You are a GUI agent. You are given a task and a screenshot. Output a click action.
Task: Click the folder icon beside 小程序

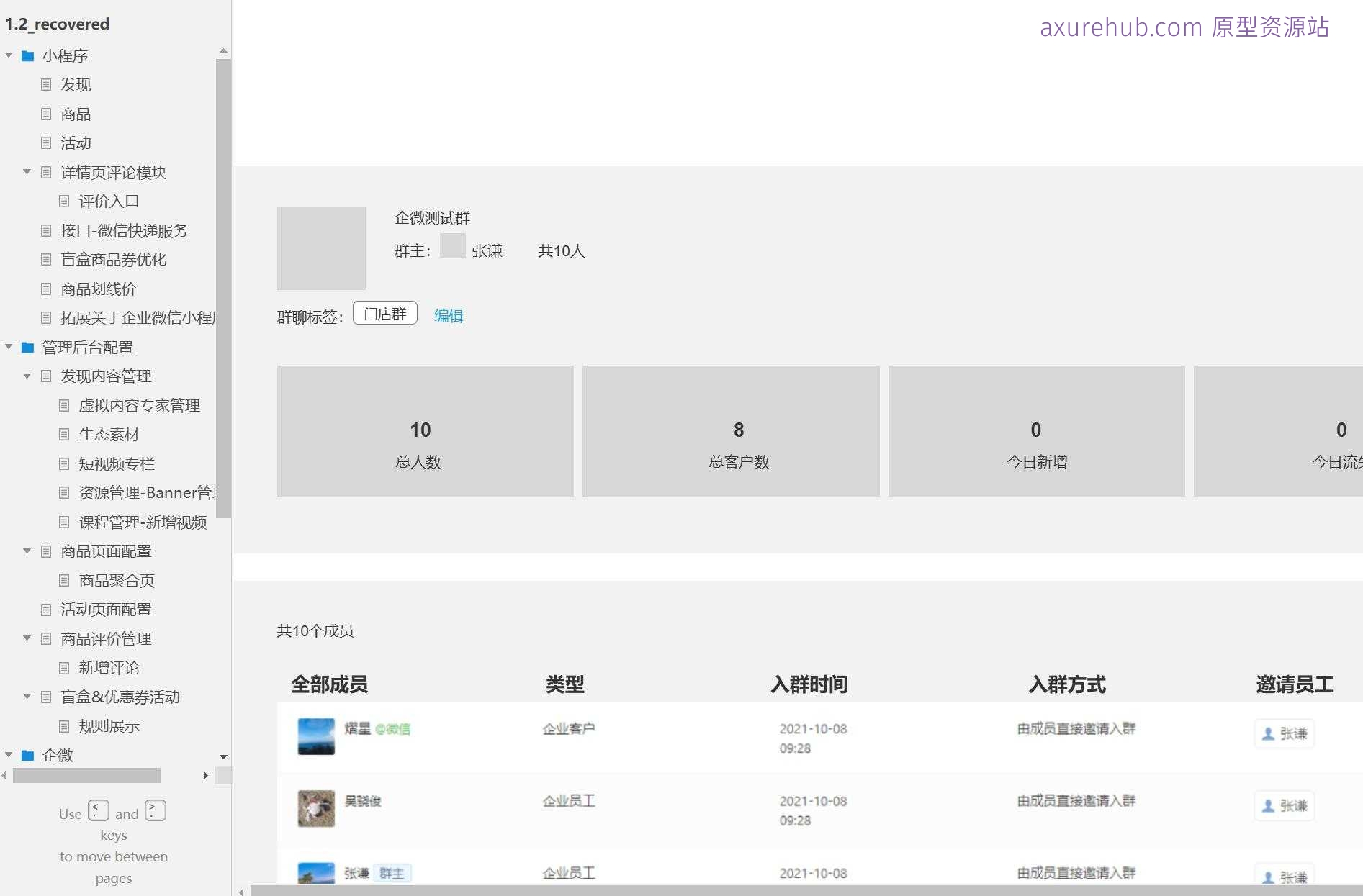27,55
